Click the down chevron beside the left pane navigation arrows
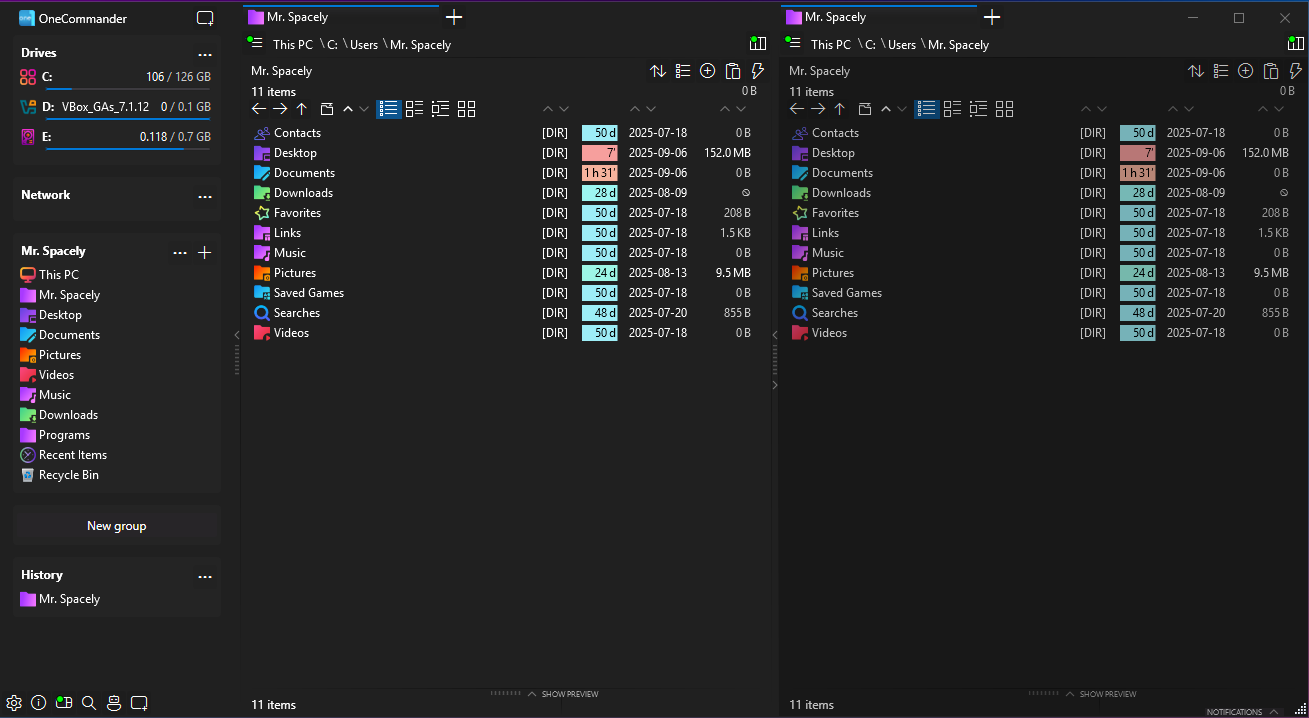The height and width of the screenshot is (718, 1309). 364,109
